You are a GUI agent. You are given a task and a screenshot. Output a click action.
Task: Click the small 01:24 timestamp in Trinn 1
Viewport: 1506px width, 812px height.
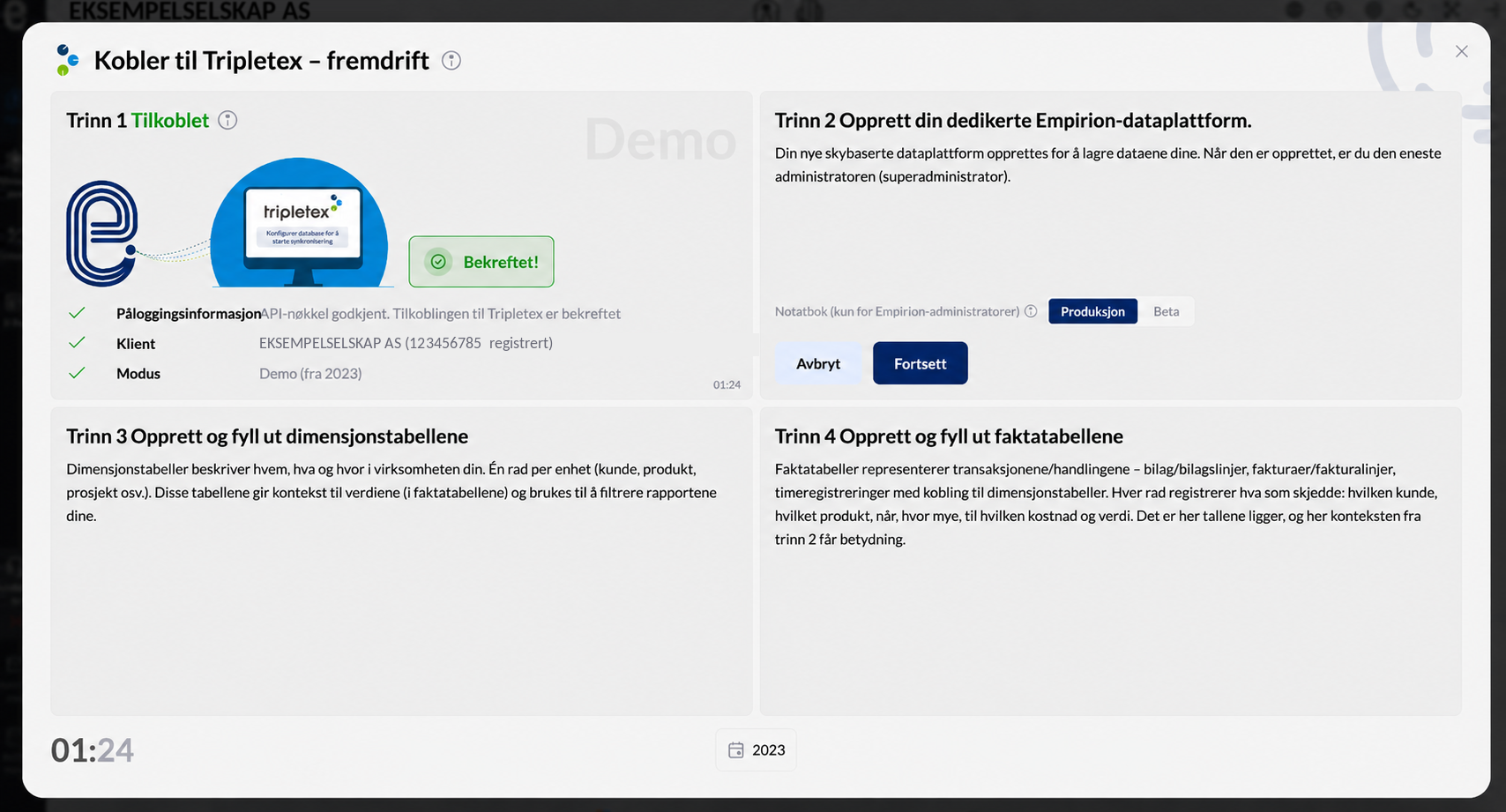tap(727, 385)
